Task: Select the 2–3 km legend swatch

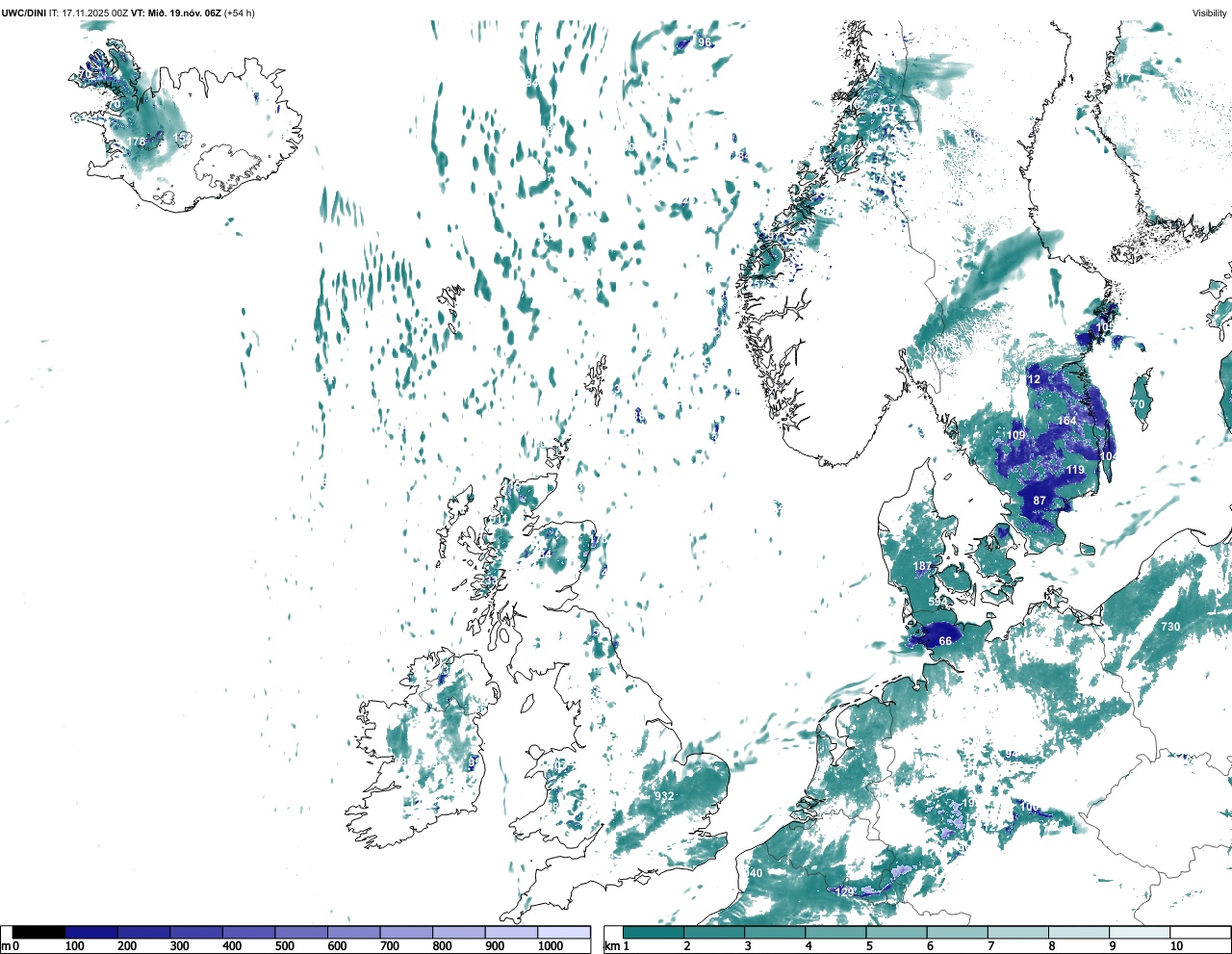Action: coord(714,932)
